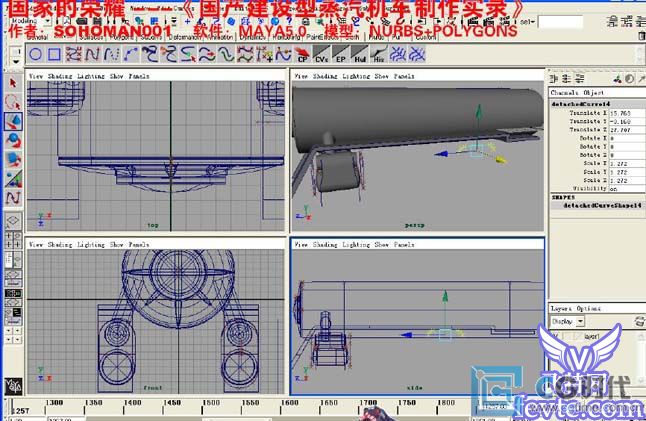Open the Lighting menu of the persp panel
The width and height of the screenshot is (646, 421).
pyautogui.click(x=356, y=76)
